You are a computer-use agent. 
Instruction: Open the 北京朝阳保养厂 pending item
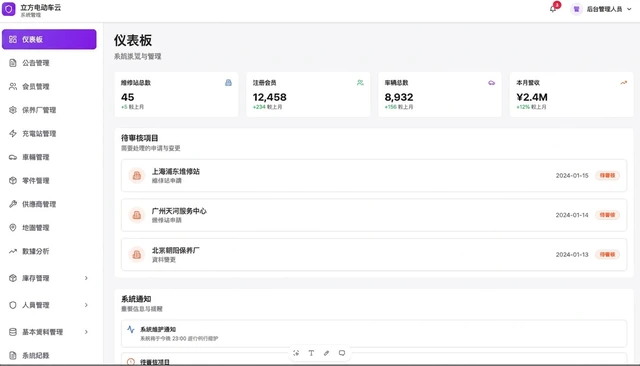point(374,255)
